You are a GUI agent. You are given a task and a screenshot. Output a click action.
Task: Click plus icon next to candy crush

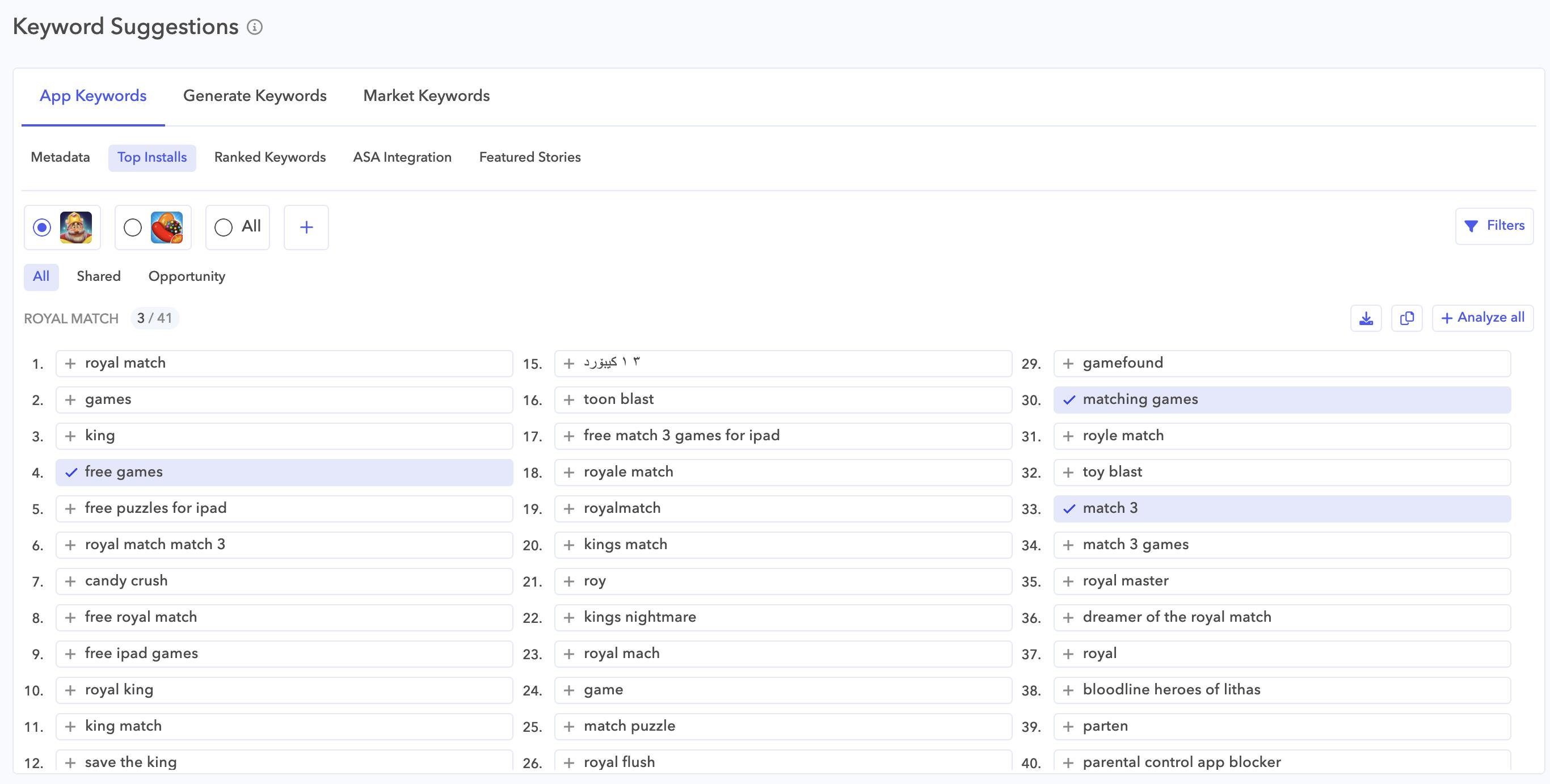[70, 581]
